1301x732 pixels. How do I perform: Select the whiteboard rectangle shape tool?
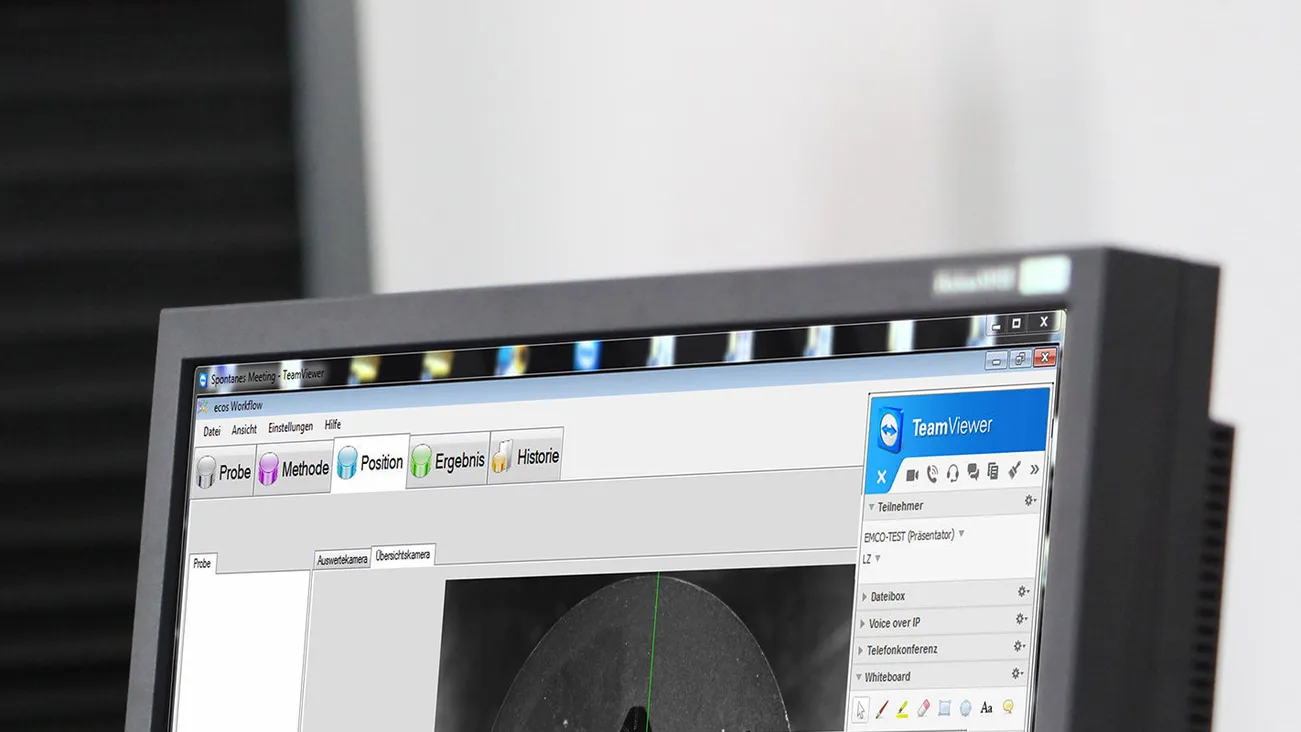coord(944,708)
